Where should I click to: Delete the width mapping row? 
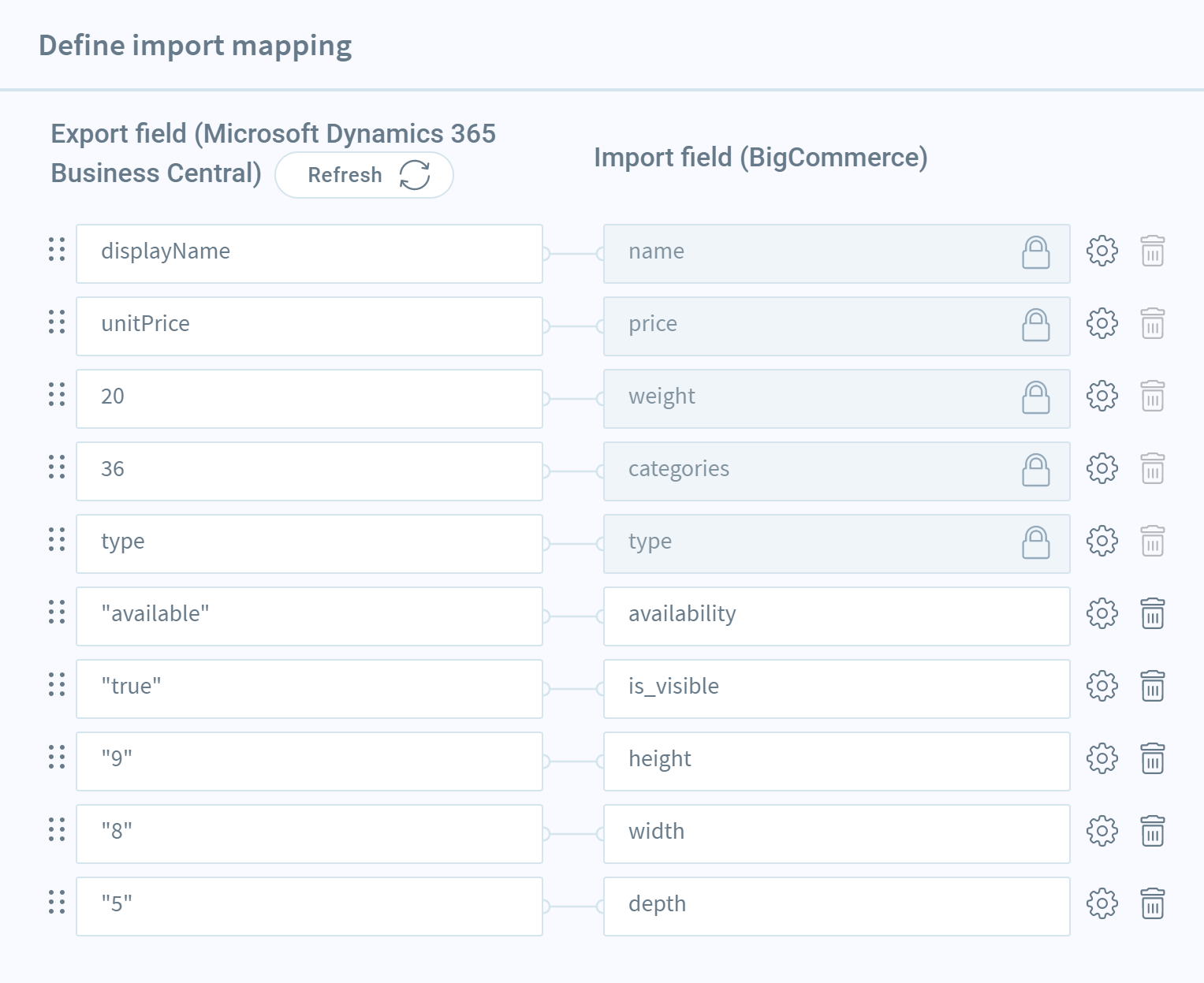[1153, 831]
